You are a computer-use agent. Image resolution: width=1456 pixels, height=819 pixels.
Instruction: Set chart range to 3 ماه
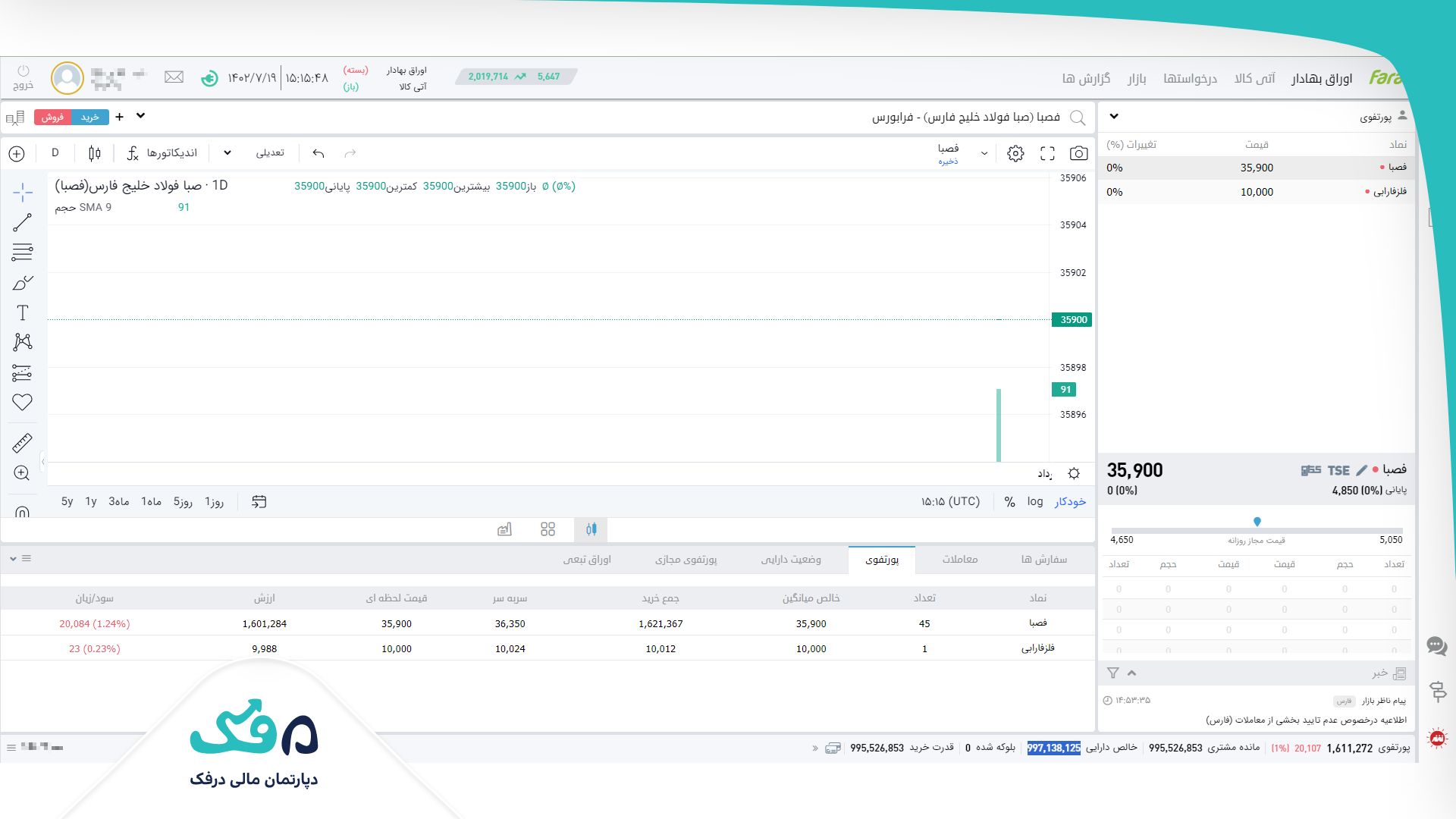click(x=119, y=502)
